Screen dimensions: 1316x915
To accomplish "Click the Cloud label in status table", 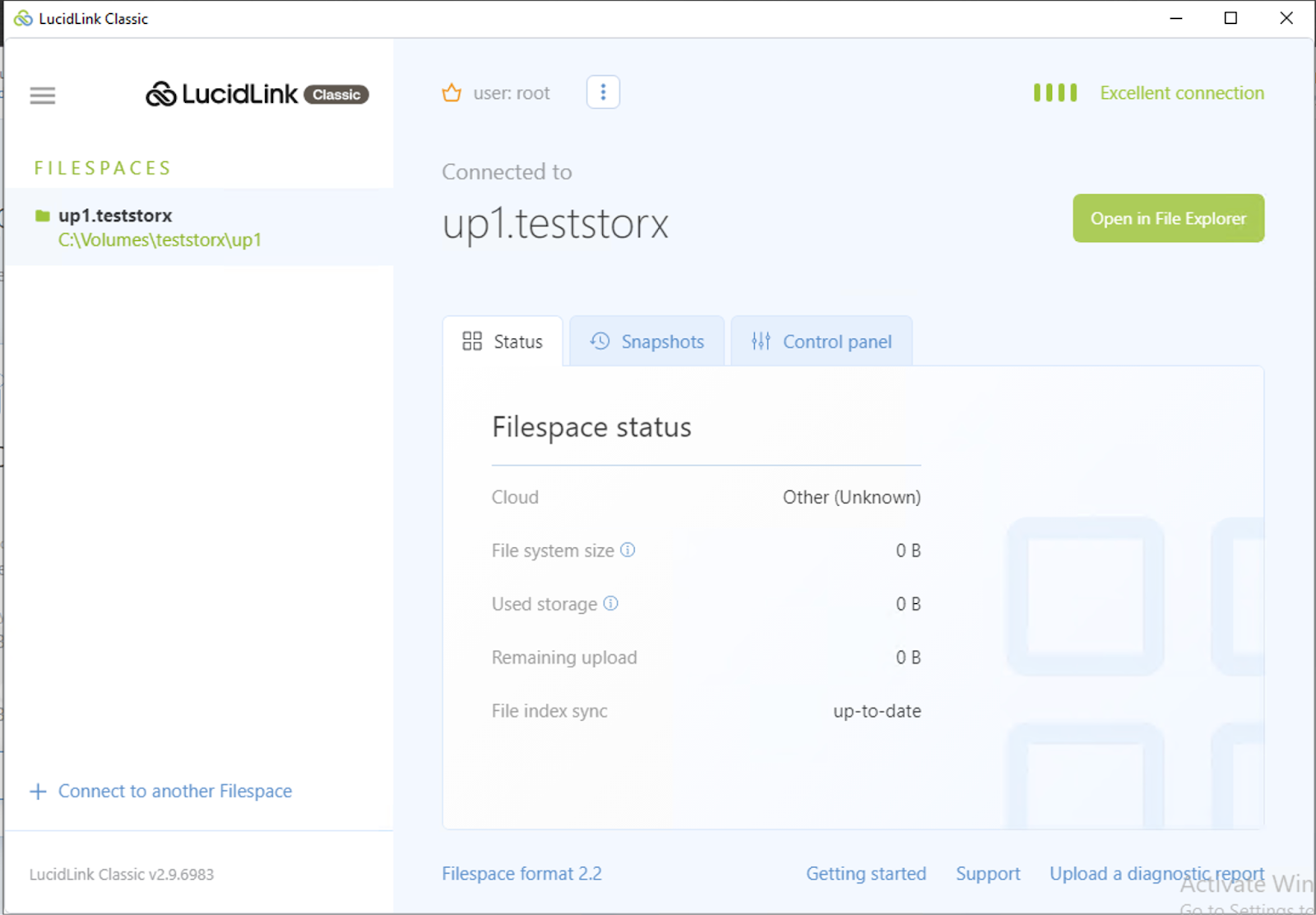I will pos(515,497).
